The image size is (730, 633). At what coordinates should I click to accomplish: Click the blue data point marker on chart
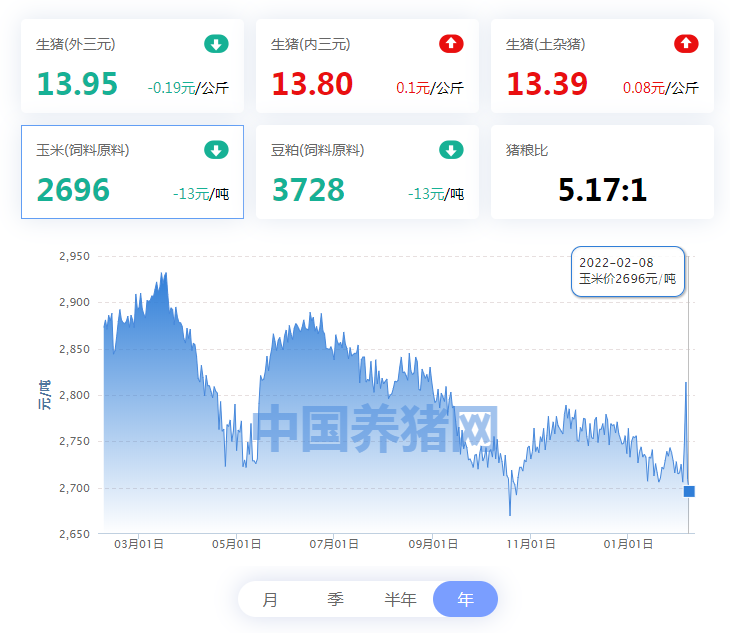pyautogui.click(x=689, y=491)
